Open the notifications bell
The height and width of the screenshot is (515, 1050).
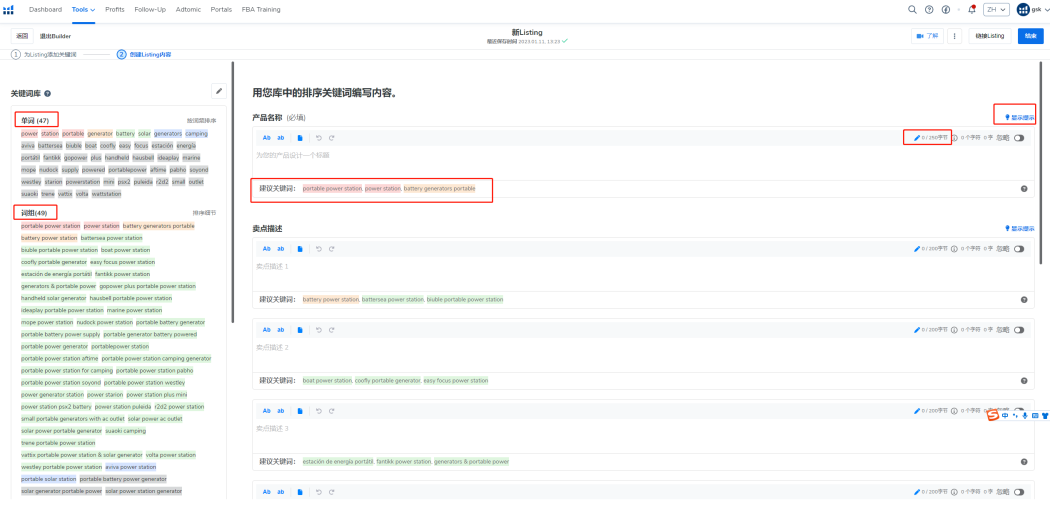972,9
